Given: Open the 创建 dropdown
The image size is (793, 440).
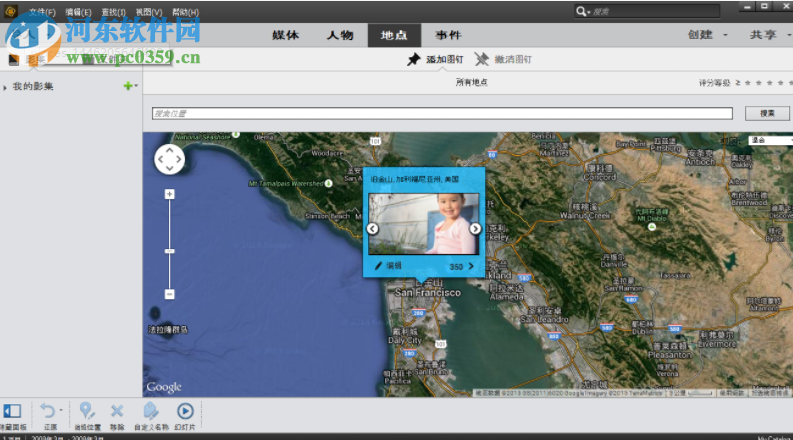Looking at the screenshot, I should pos(707,35).
